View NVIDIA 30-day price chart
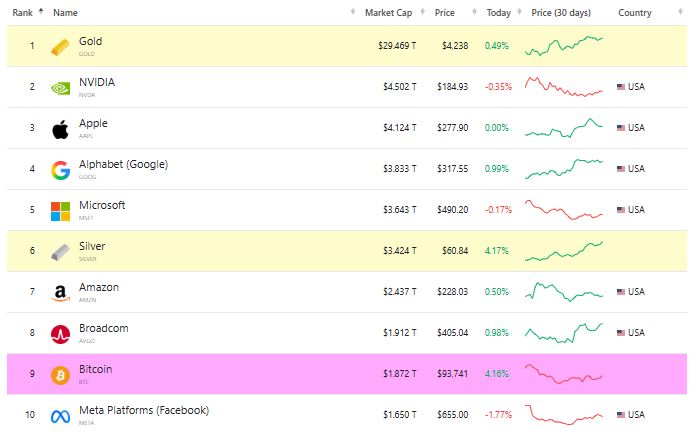 point(564,87)
